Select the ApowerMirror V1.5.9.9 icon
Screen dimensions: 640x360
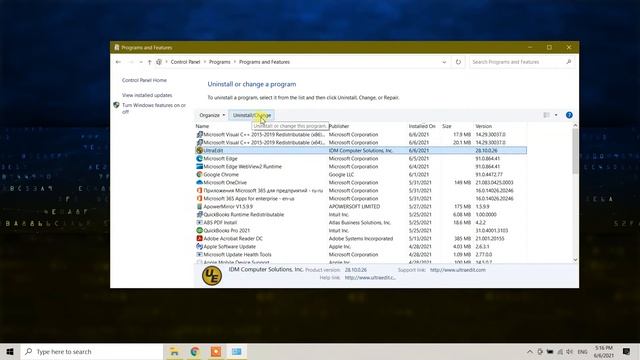[199, 207]
